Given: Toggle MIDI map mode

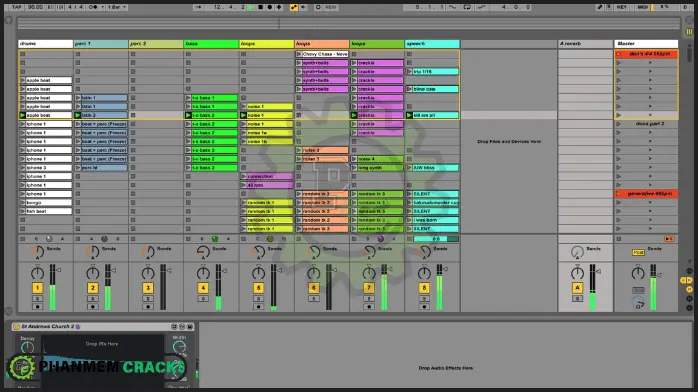Looking at the screenshot, I should (x=642, y=7).
